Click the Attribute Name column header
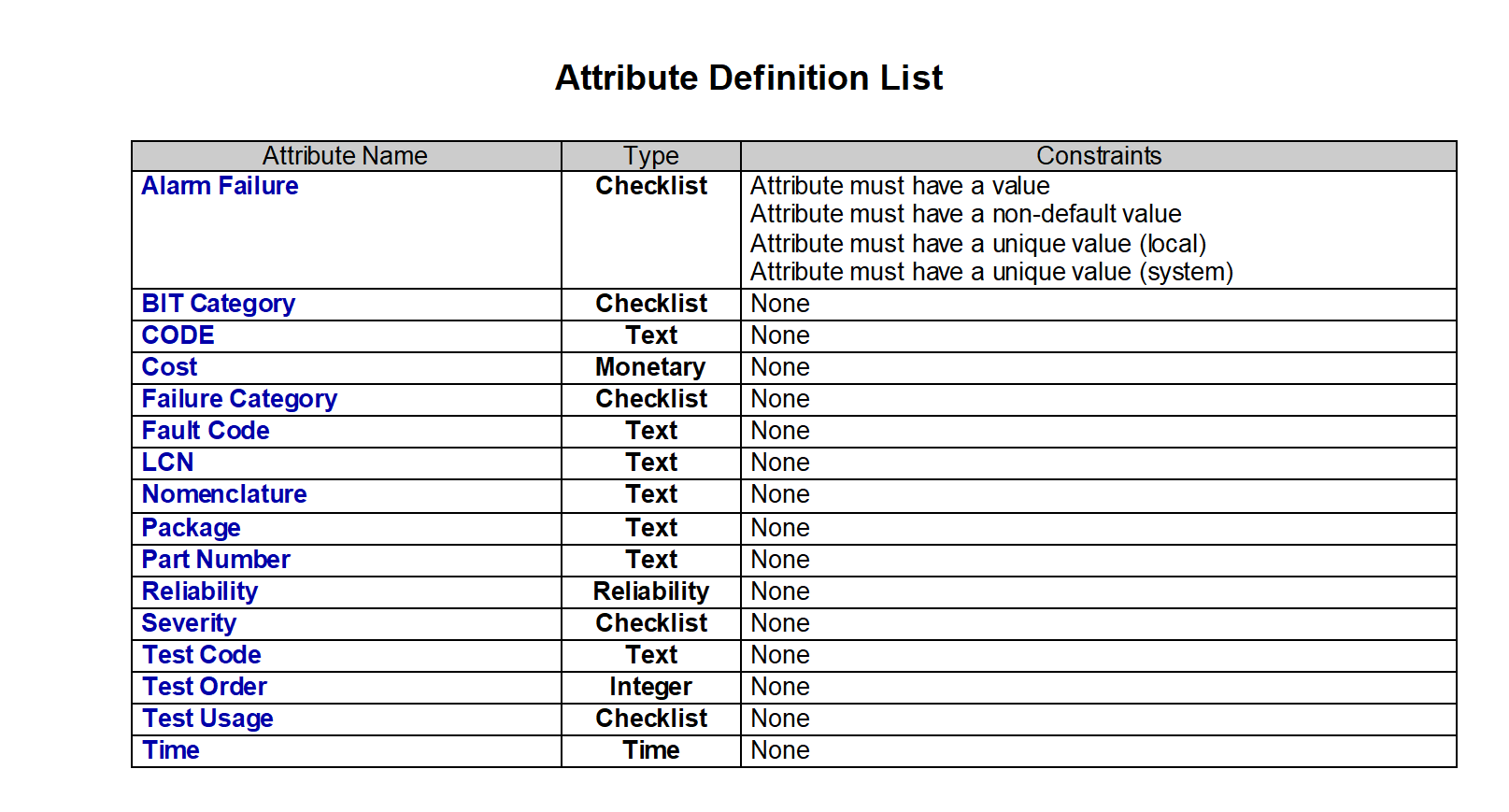This screenshot has width=1509, height=812. pos(345,156)
